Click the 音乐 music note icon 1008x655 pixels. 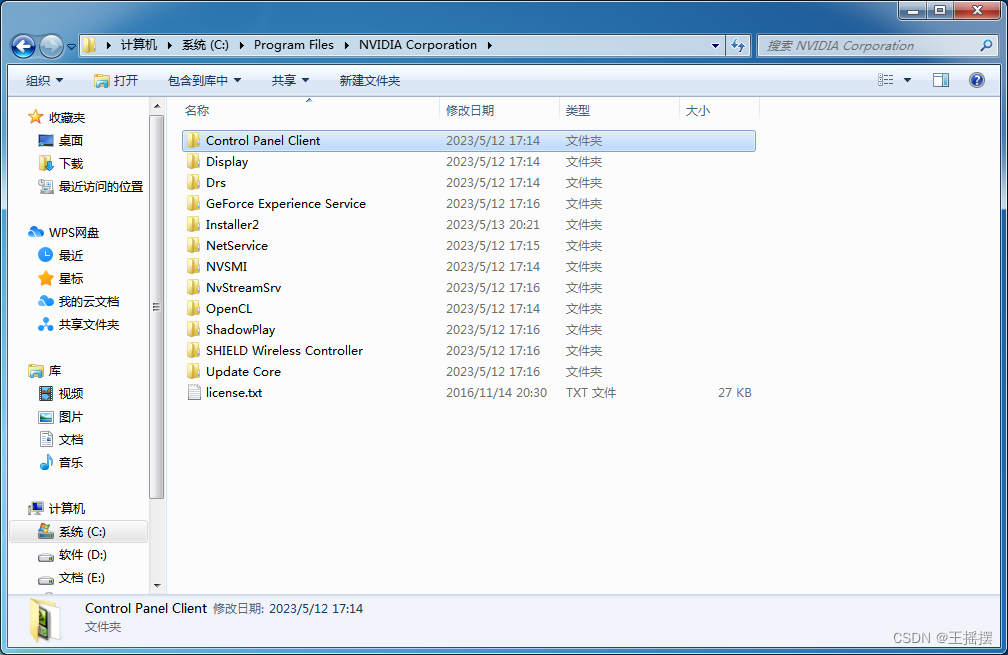[x=46, y=462]
